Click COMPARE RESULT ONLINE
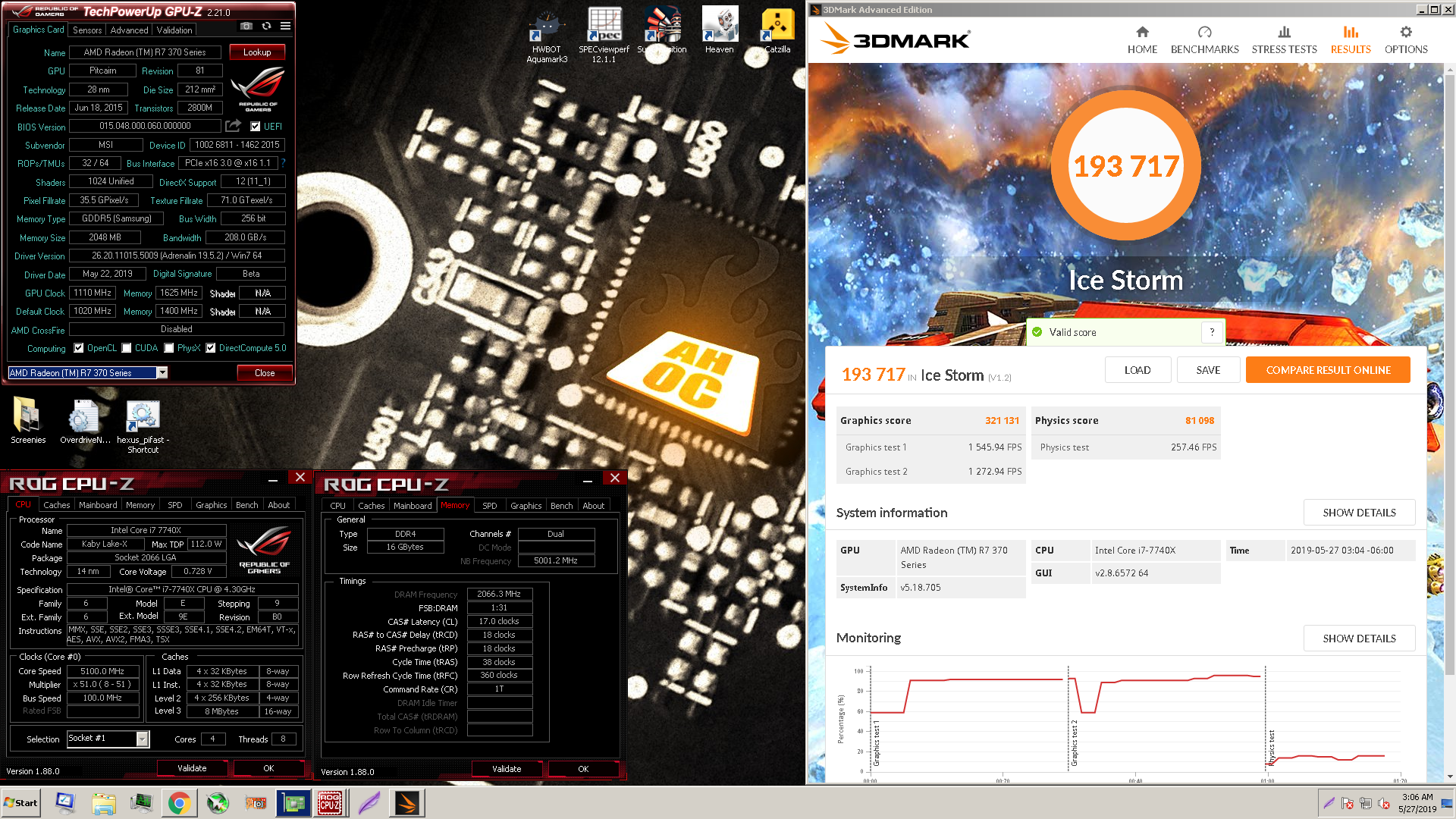 (1328, 370)
